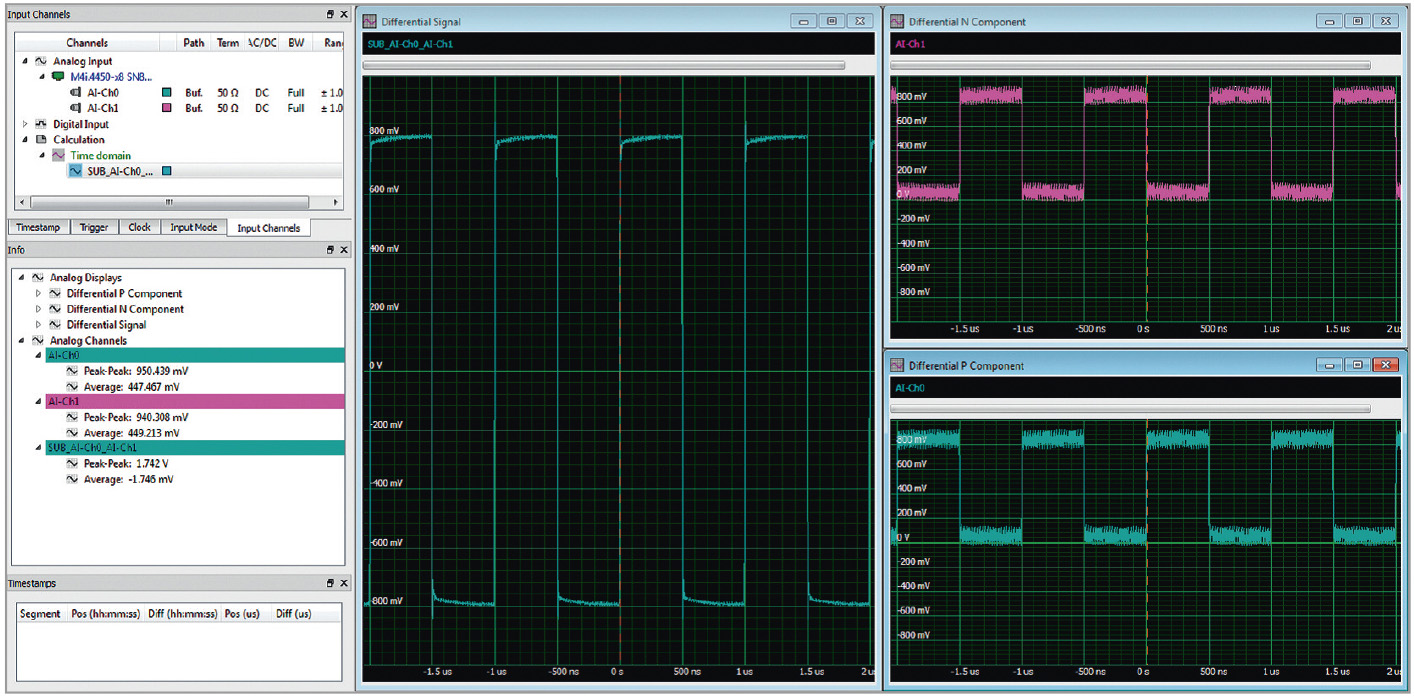Viewport: 1414px width, 698px height.
Task: Click the Differential N Component display icon in Info
Action: point(57,309)
